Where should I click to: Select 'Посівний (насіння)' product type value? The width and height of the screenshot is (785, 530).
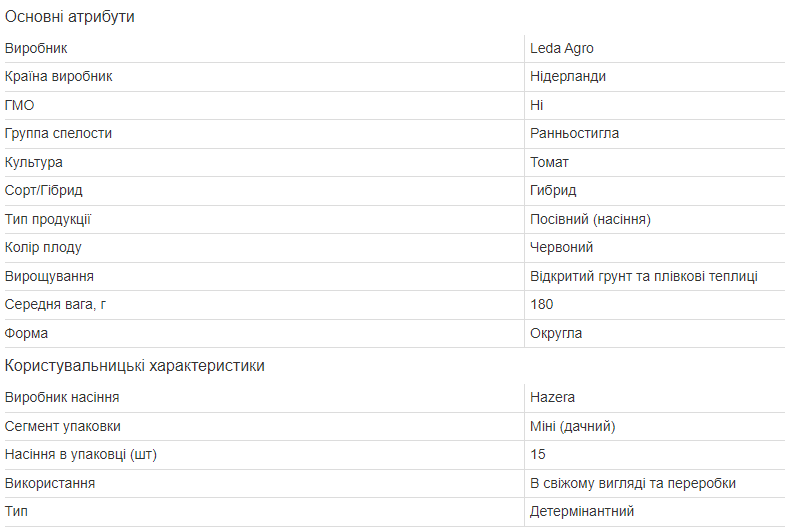[590, 220]
